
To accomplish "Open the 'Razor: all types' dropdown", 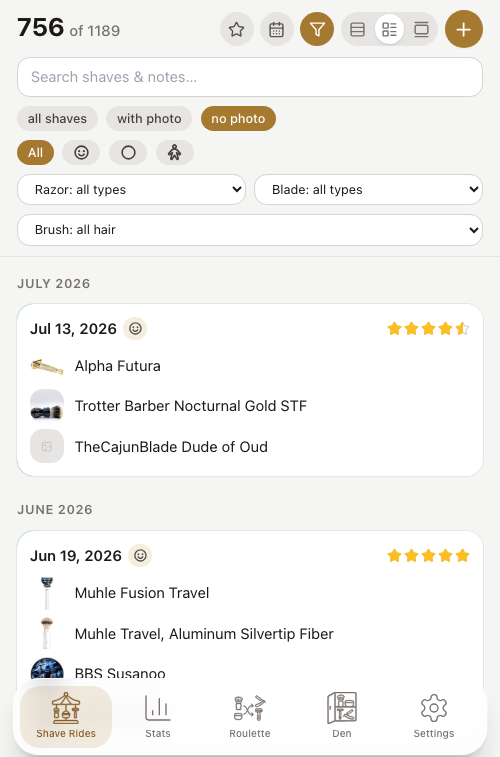I will (x=131, y=190).
